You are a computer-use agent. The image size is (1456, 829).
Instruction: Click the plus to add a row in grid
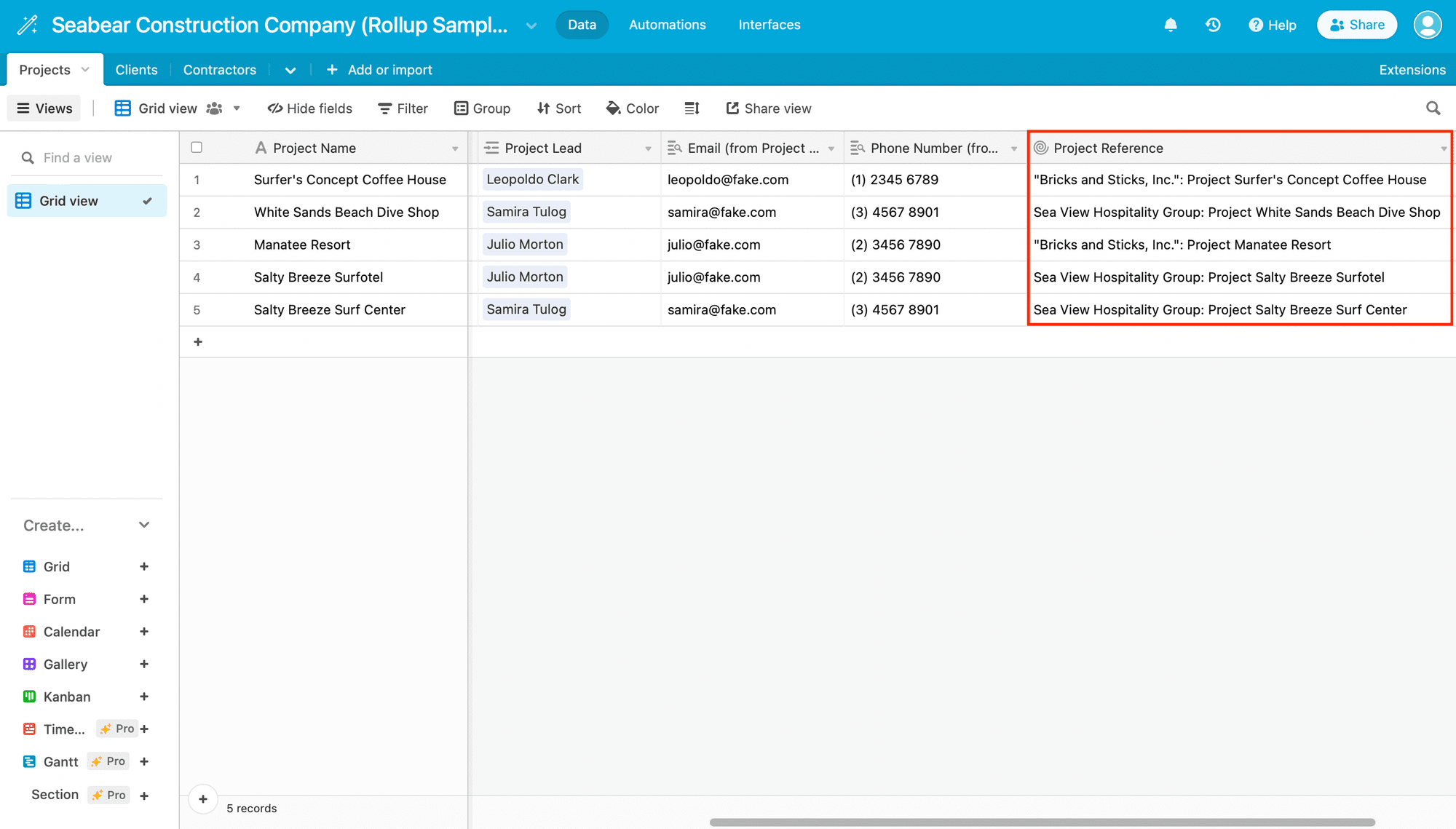(198, 342)
